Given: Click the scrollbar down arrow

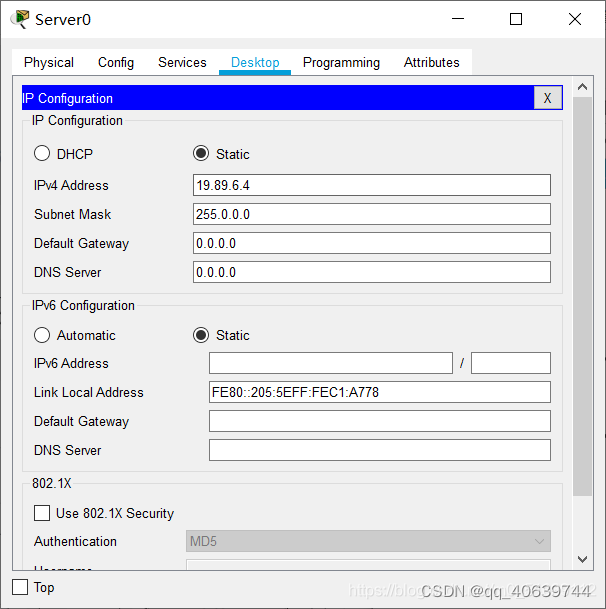Looking at the screenshot, I should coord(582,559).
